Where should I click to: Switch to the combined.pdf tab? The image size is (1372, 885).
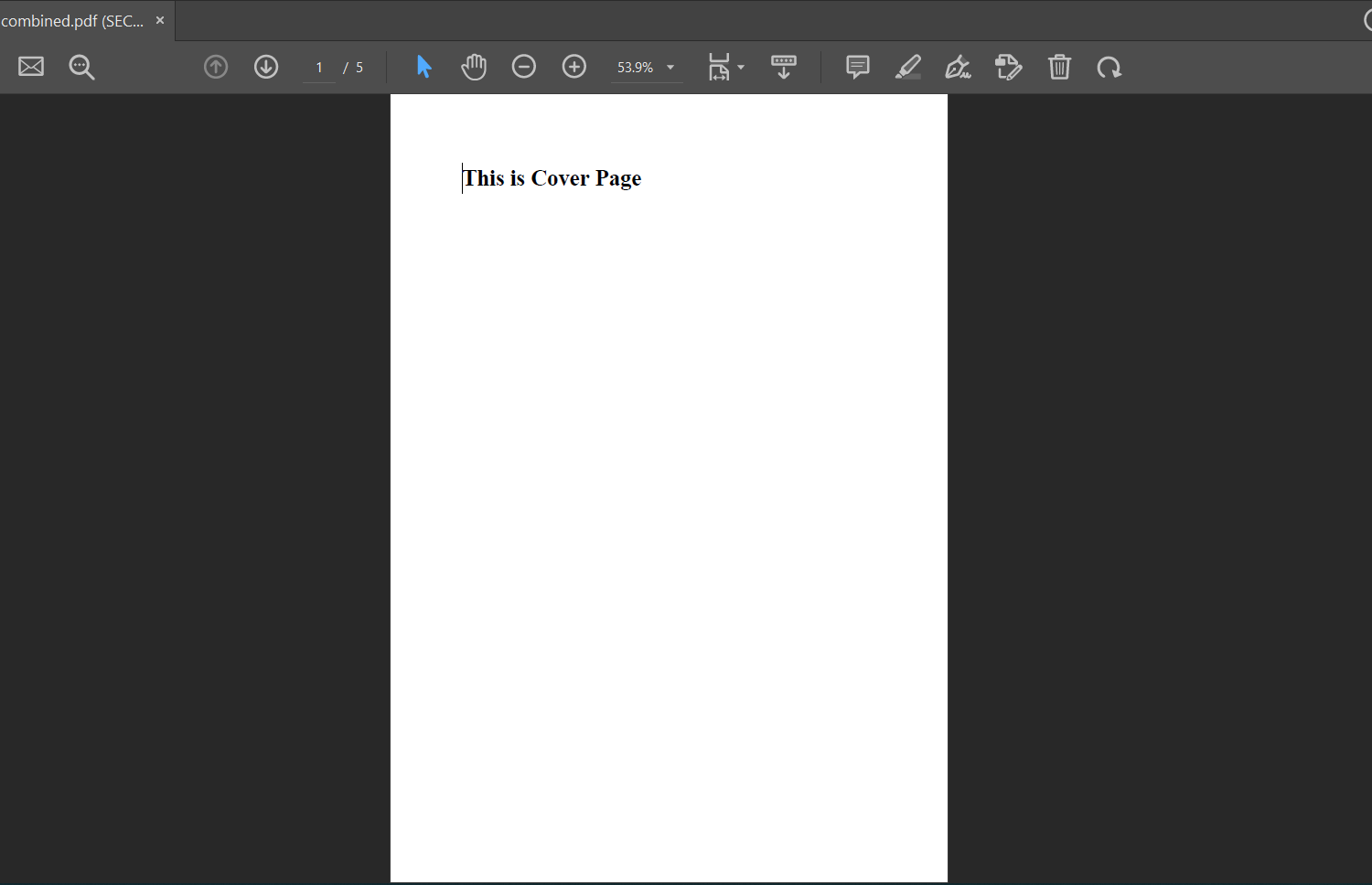pyautogui.click(x=73, y=21)
